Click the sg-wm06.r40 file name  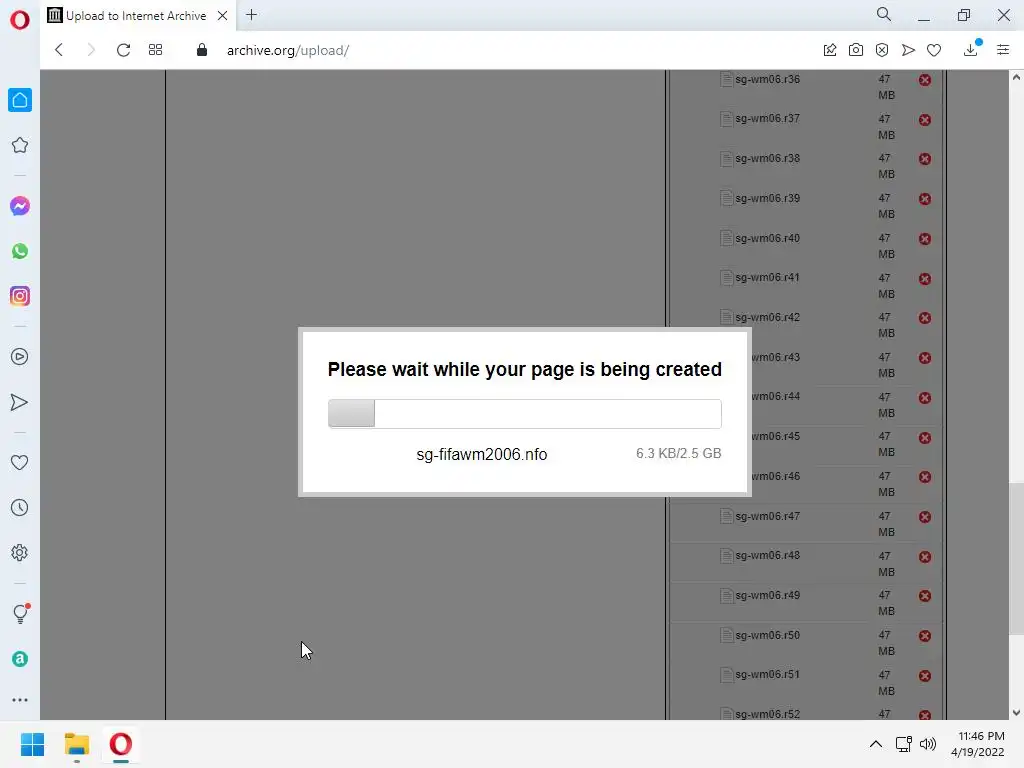click(767, 238)
